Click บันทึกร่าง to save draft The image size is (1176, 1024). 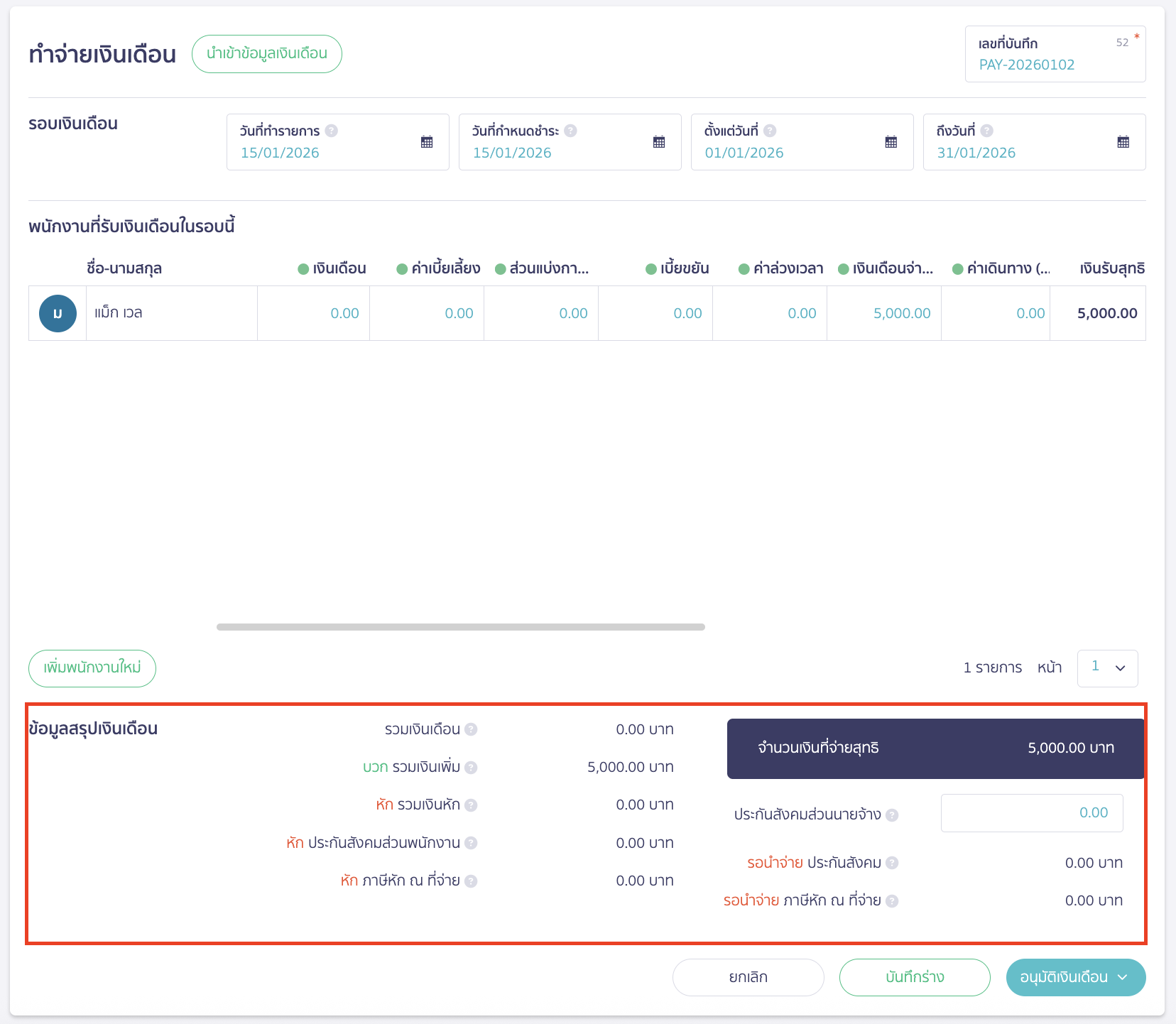click(915, 977)
